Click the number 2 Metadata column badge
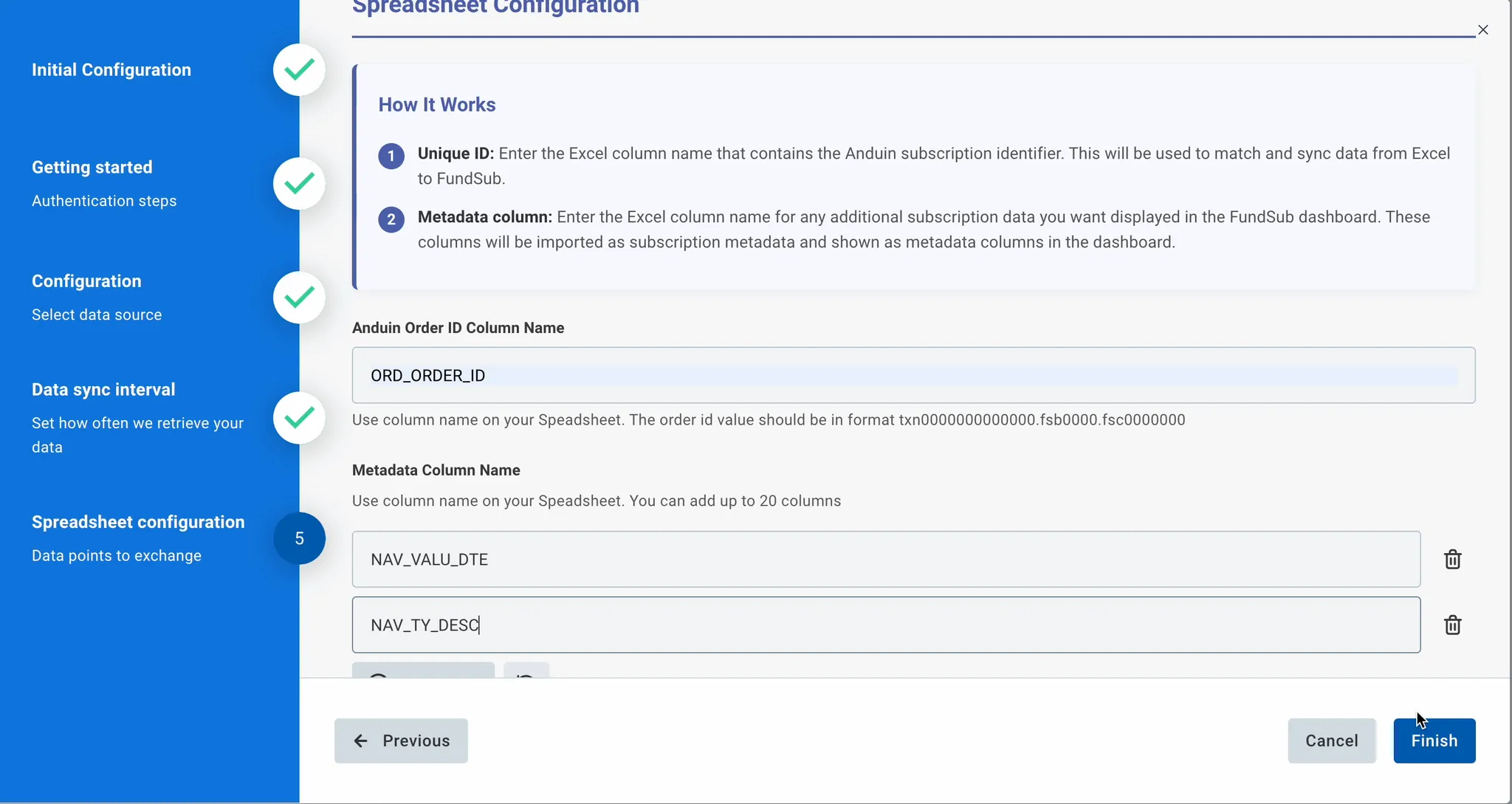This screenshot has width=1512, height=804. [x=391, y=219]
